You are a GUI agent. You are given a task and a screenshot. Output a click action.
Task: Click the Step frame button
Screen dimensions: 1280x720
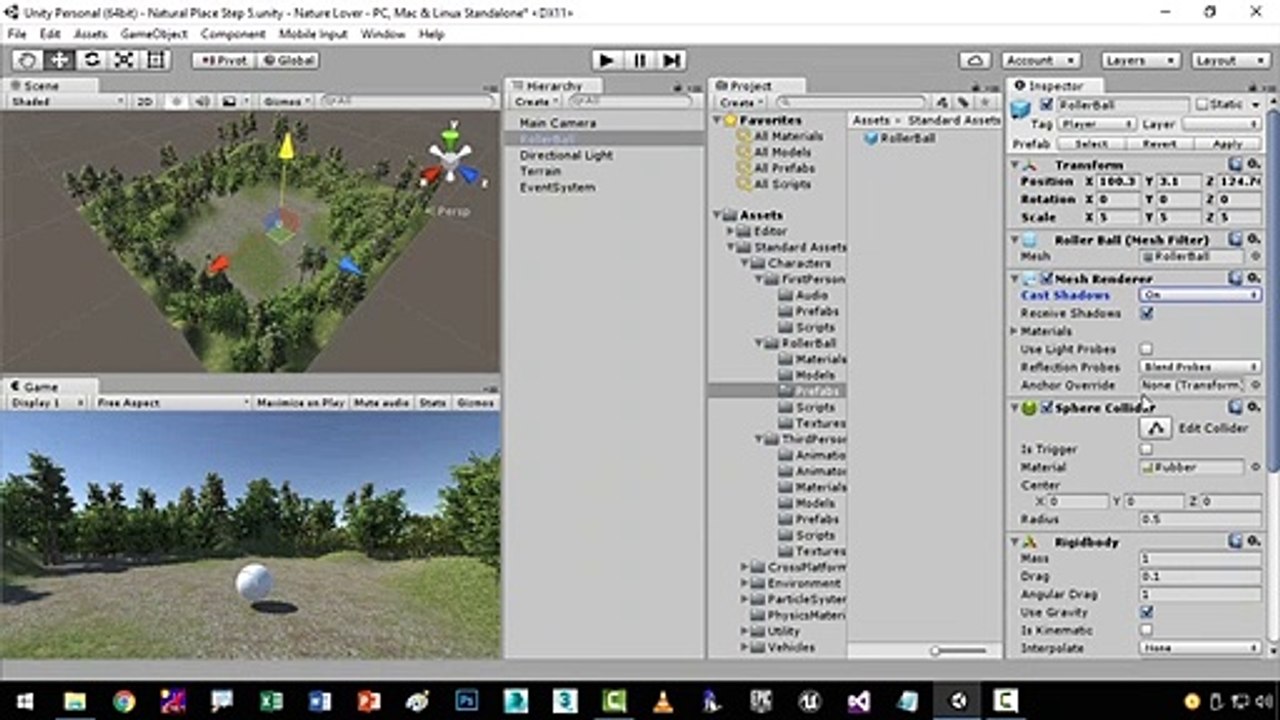point(671,60)
